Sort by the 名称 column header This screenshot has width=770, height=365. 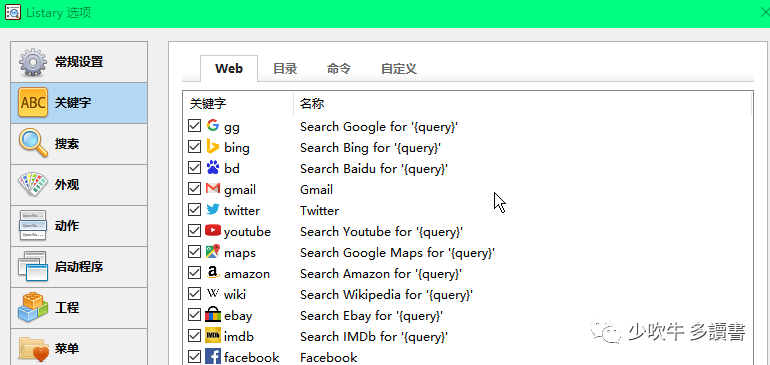[x=522, y=104]
